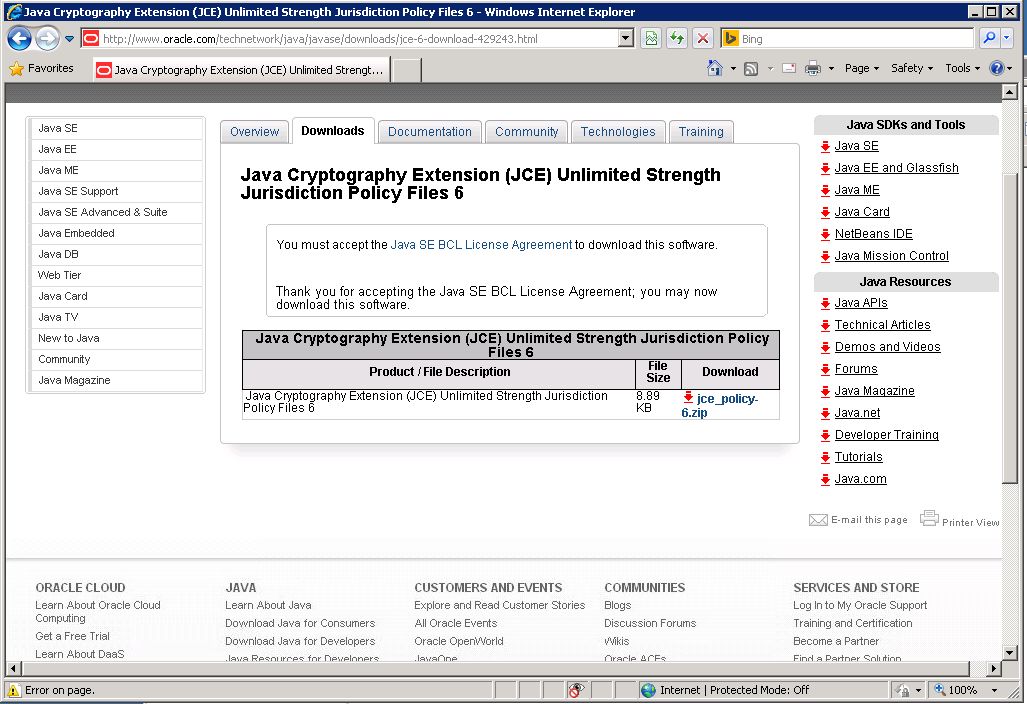This screenshot has height=704, width=1027.
Task: Click the Help question mark icon
Action: (x=997, y=68)
